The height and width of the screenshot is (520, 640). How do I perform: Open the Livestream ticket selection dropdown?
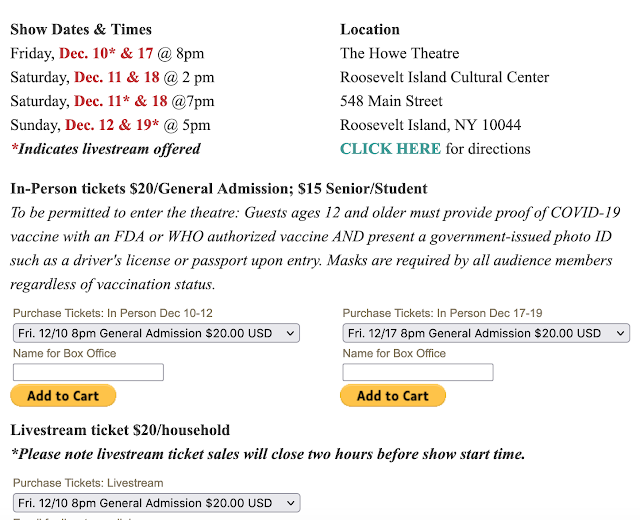click(x=156, y=503)
